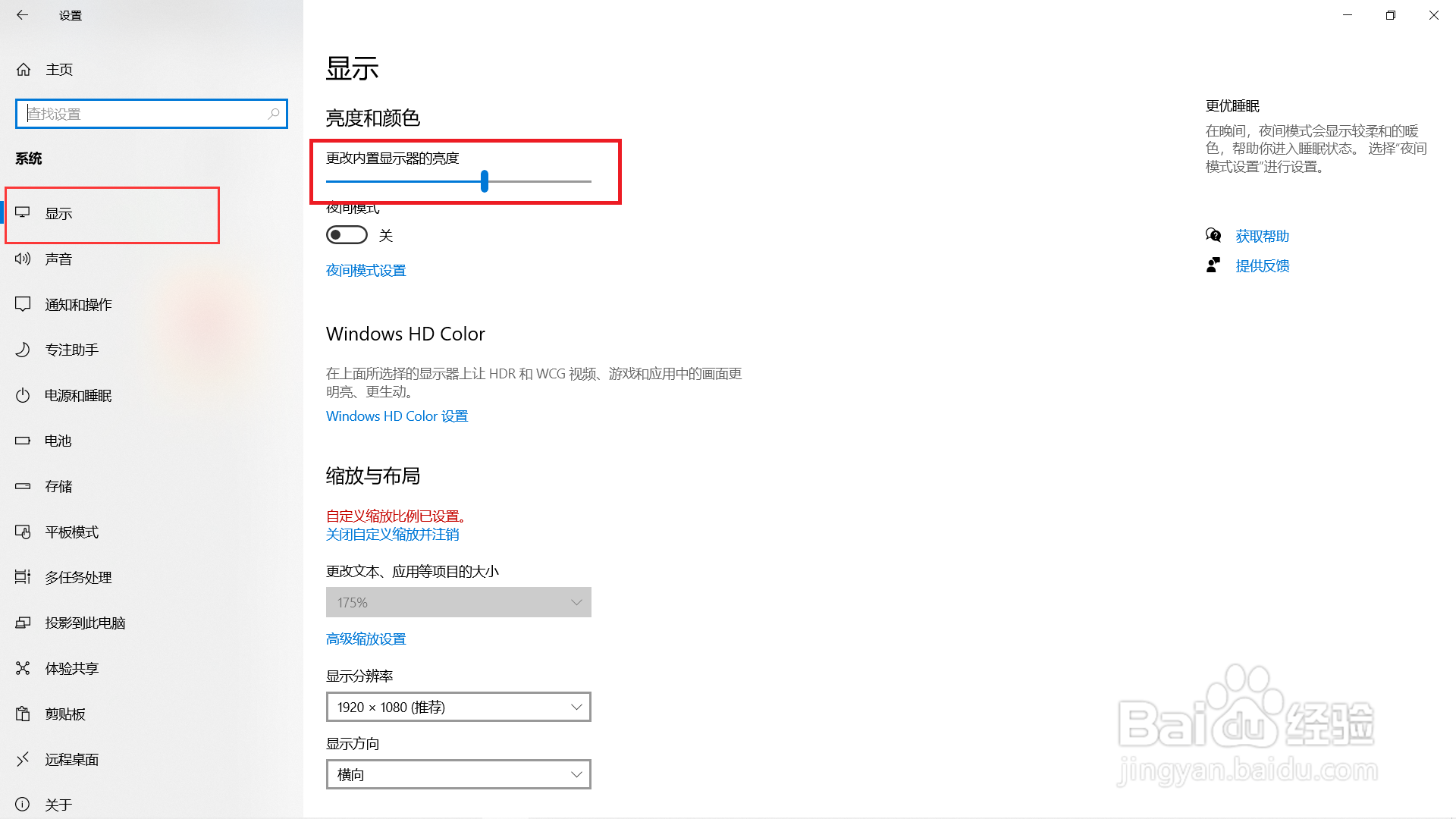Screen dimensions: 1456x819
Task: Click 体验共享 share icon
Action: coord(23,668)
